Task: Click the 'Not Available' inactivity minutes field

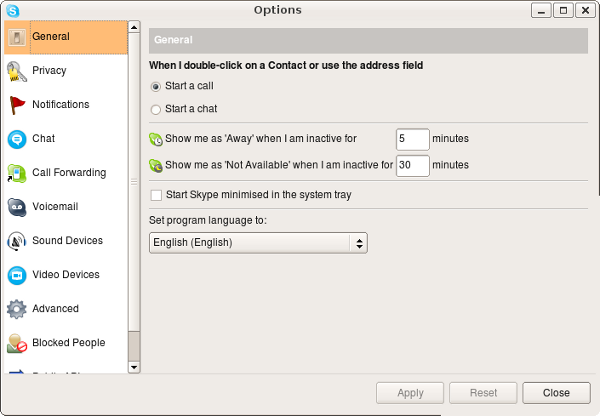Action: tap(412, 165)
